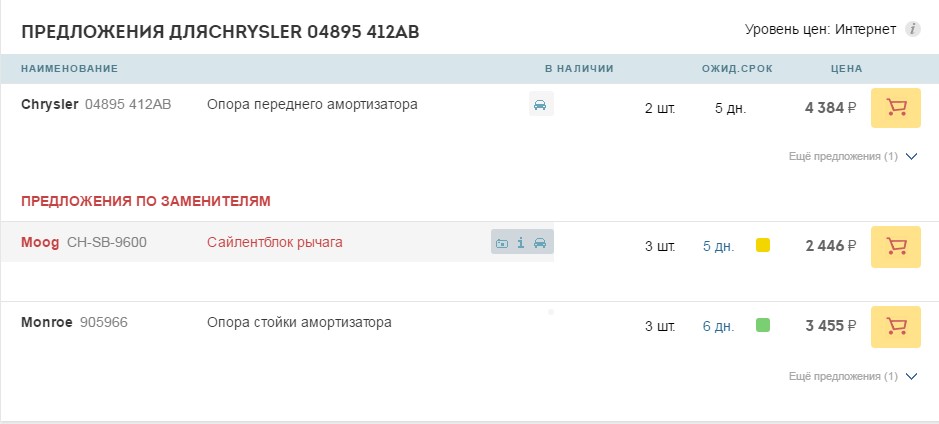Click the 6 дн. delivery term for Monroe
939x424 pixels.
pyautogui.click(x=719, y=327)
